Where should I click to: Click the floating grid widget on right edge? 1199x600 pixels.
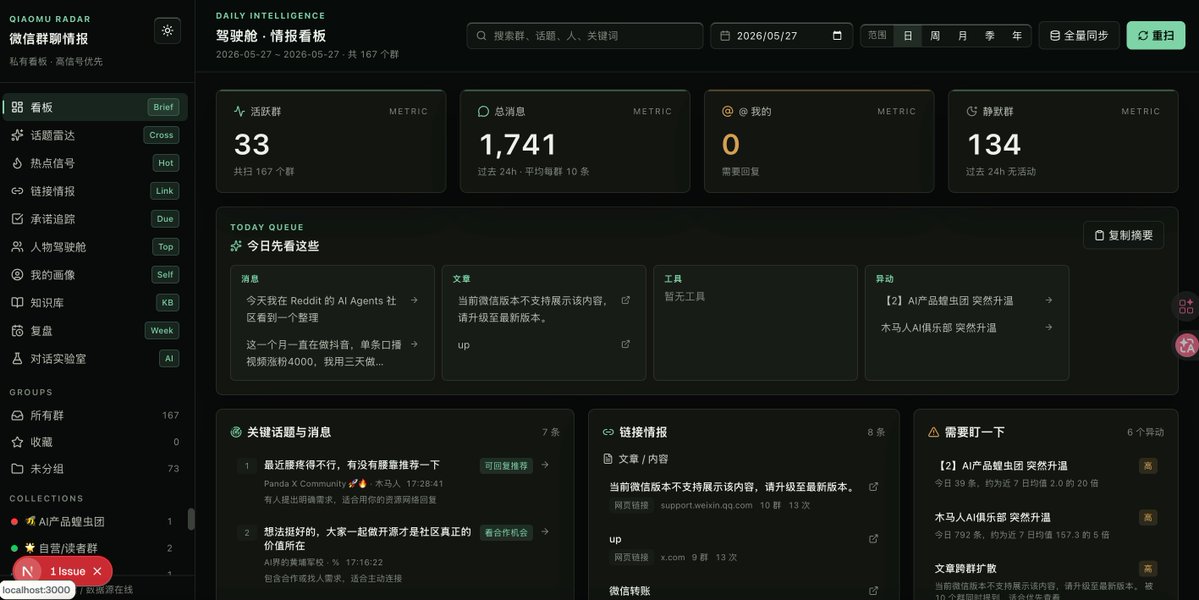tap(1186, 306)
